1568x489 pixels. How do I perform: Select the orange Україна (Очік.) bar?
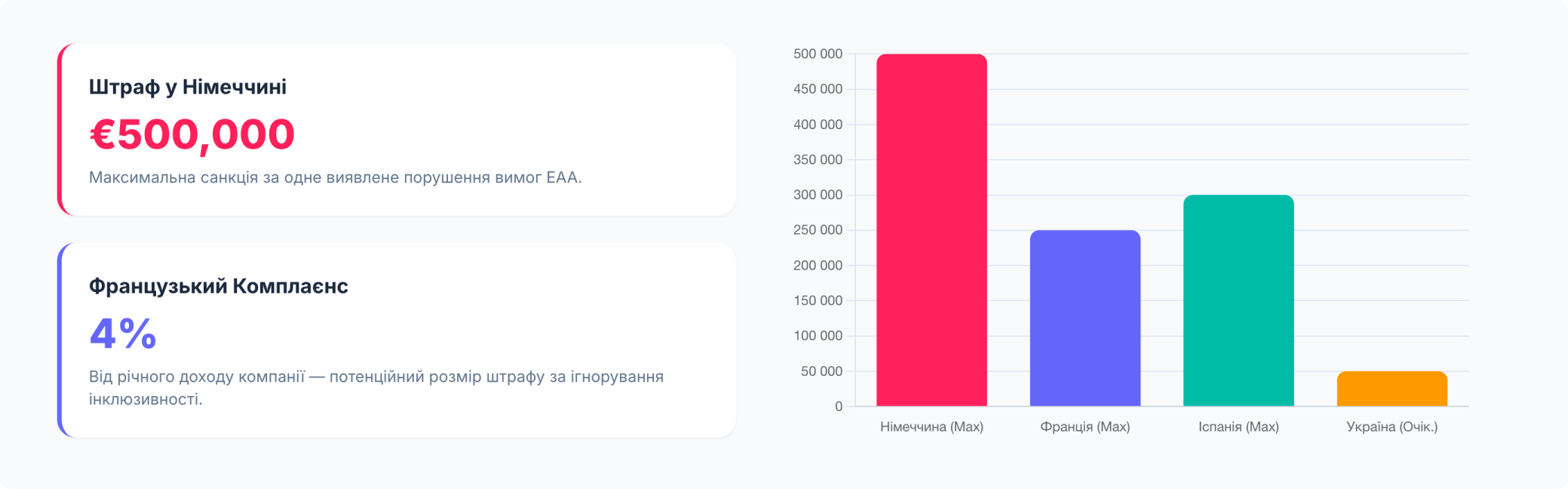[x=1392, y=389]
